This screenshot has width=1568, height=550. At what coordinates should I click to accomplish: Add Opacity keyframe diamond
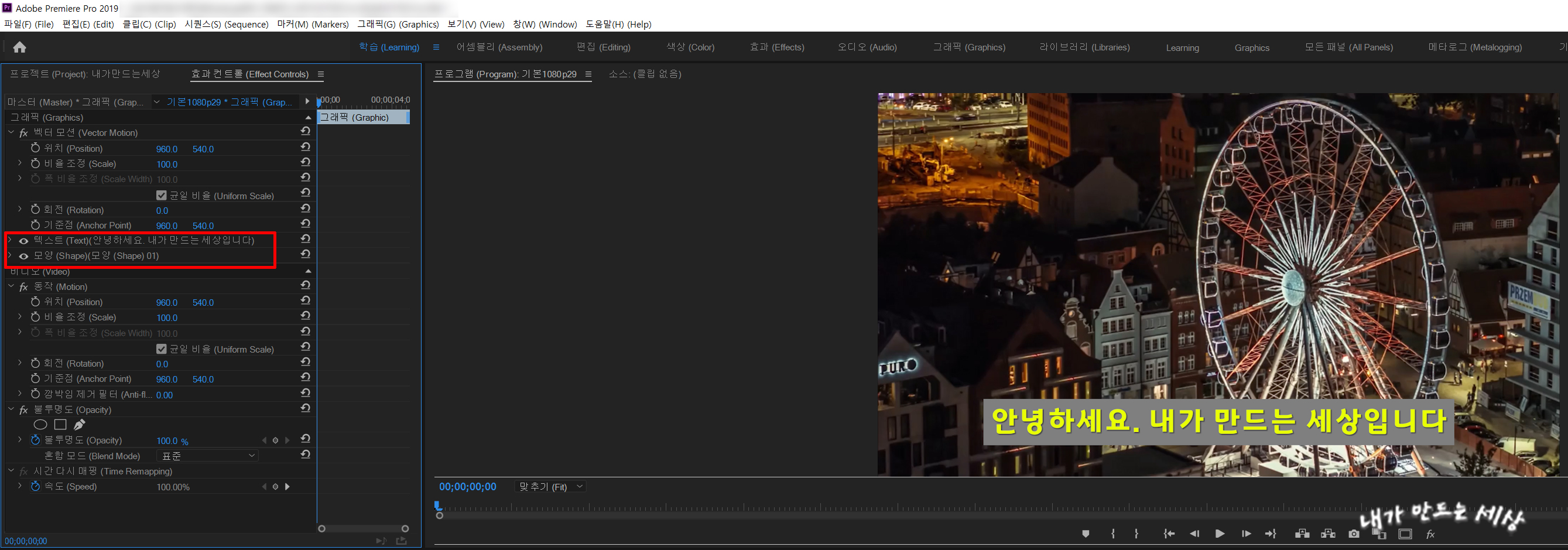pos(275,440)
